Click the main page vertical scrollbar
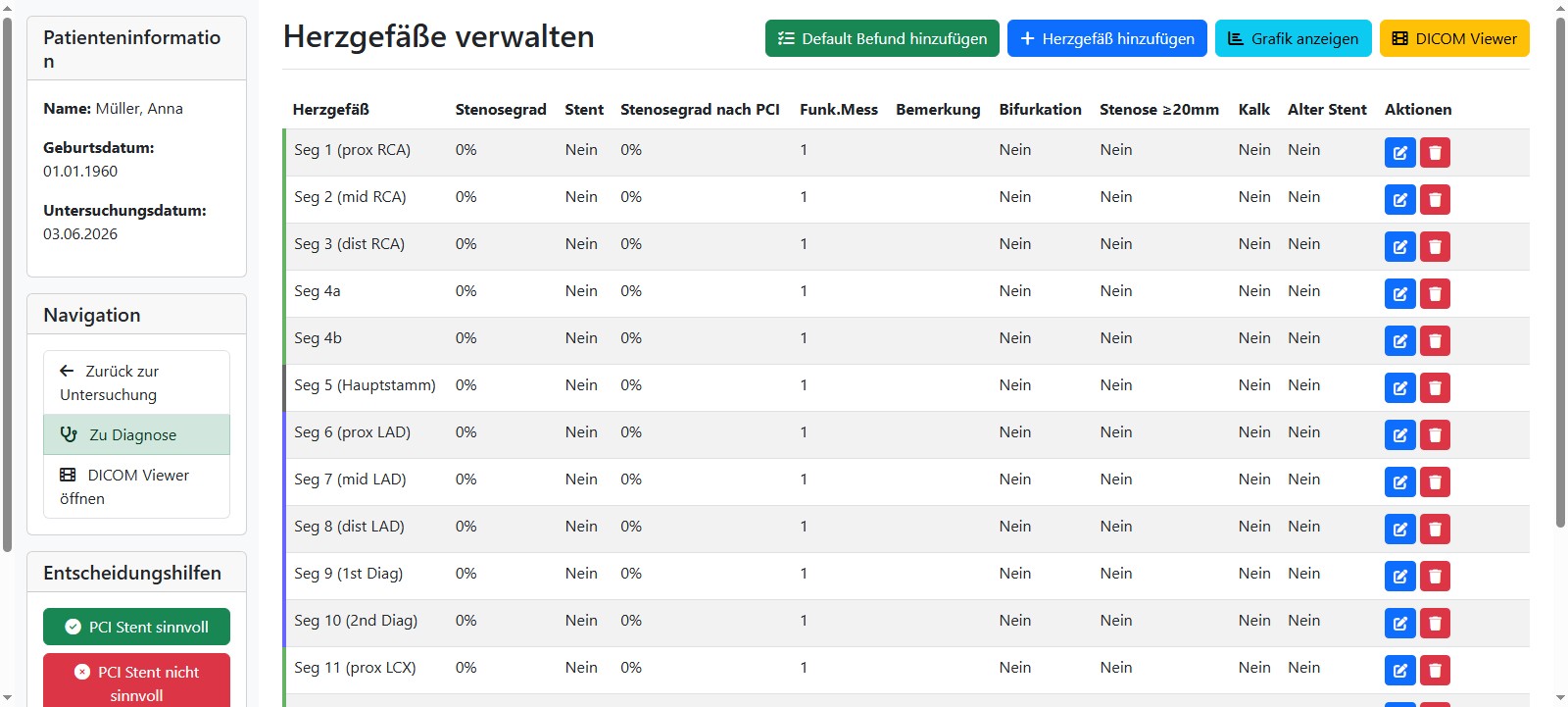Screen dimensions: 1568x707 [1560, 273]
